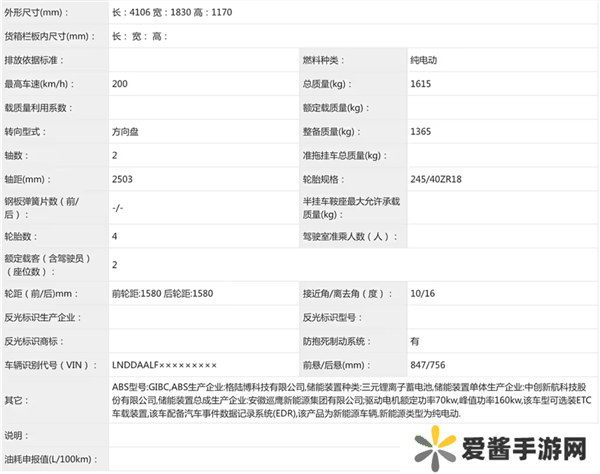Image resolution: width=600 pixels, height=474 pixels.
Task: Click the 最高车速 value 200
Action: pyautogui.click(x=121, y=85)
